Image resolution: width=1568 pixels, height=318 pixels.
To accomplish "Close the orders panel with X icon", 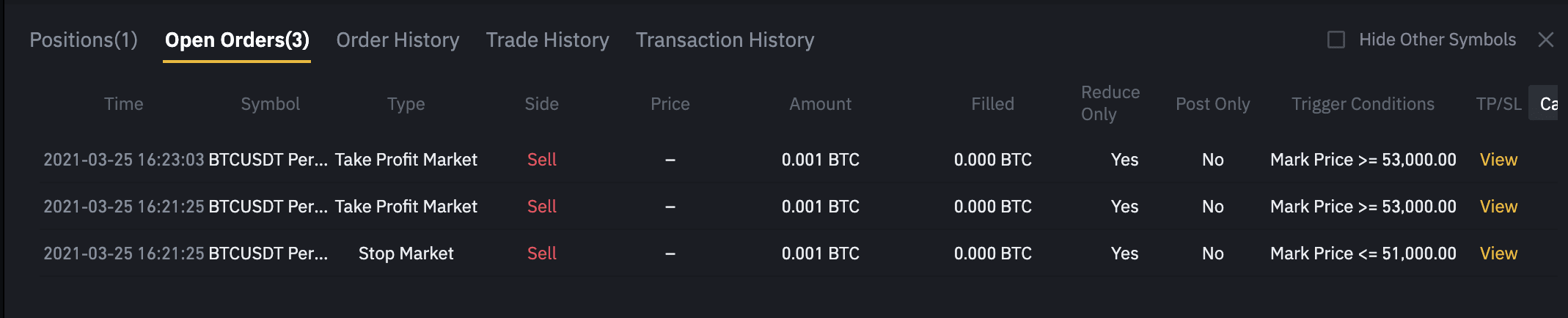I will (x=1545, y=40).
